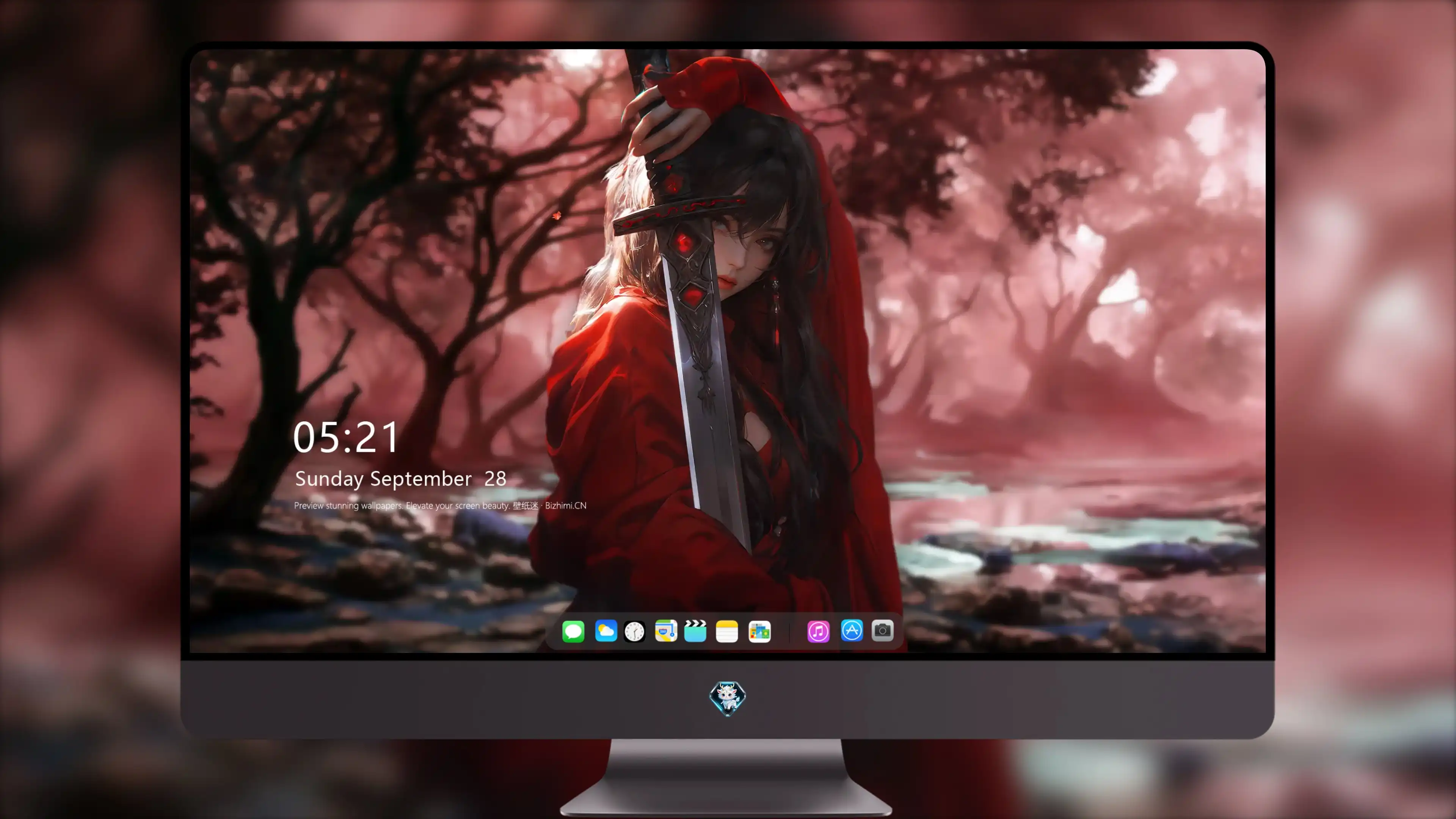This screenshot has width=1456, height=819.
Task: Open the yellow Notes app
Action: click(727, 631)
